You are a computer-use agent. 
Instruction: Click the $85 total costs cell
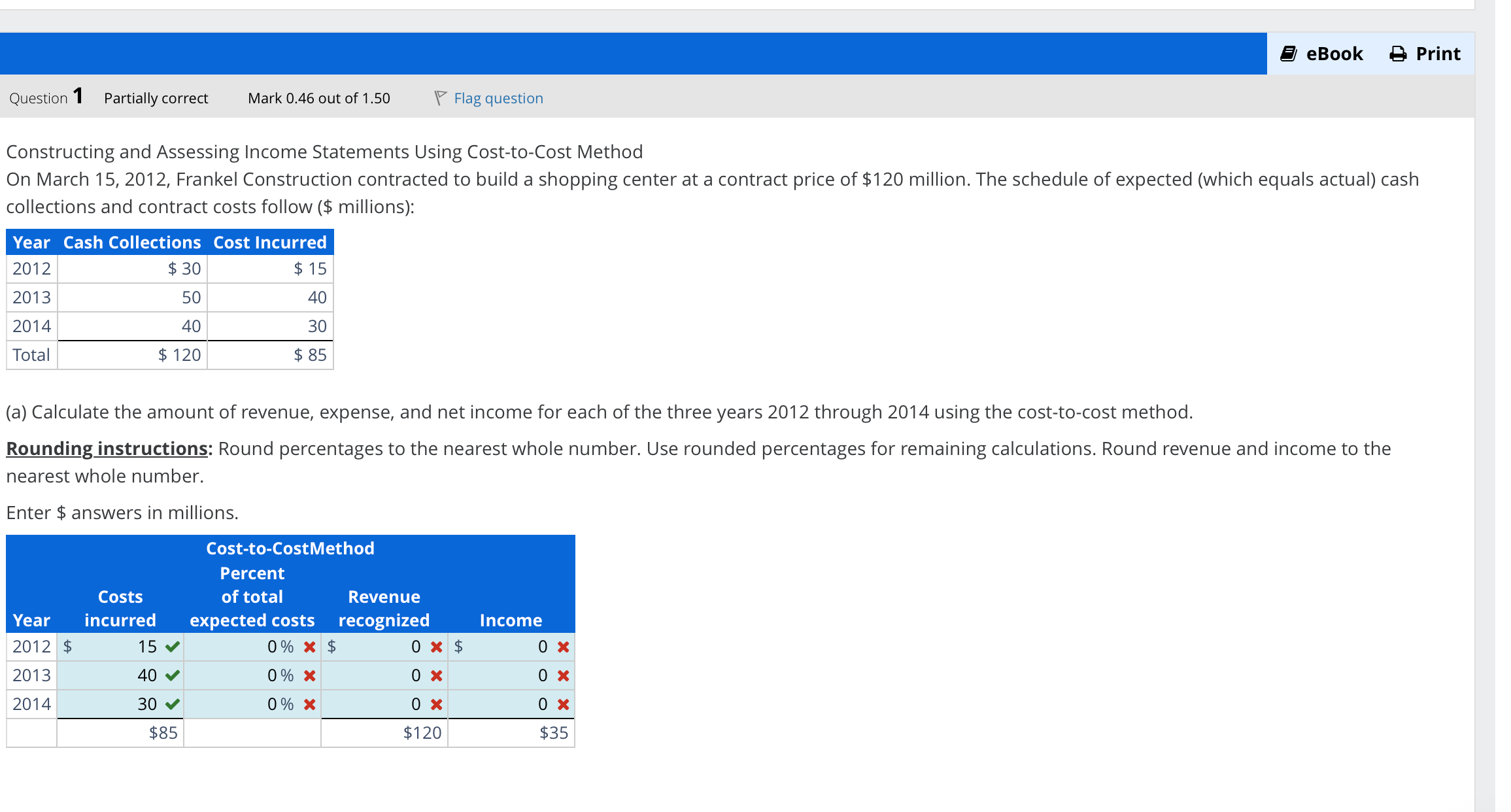161,733
